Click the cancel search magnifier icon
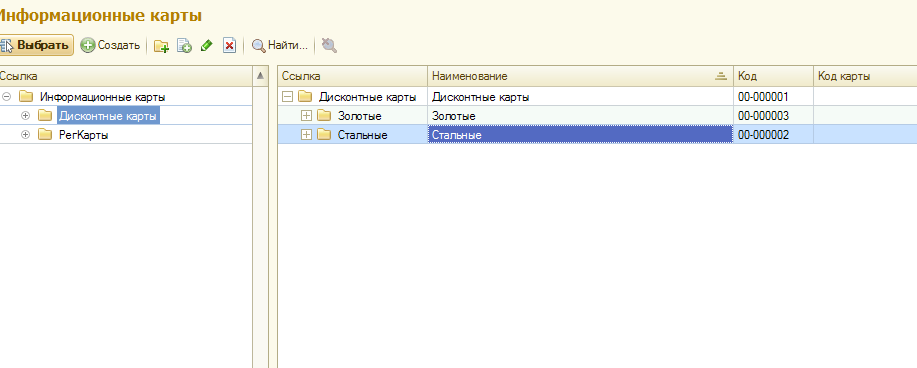The image size is (917, 368). pos(329,45)
